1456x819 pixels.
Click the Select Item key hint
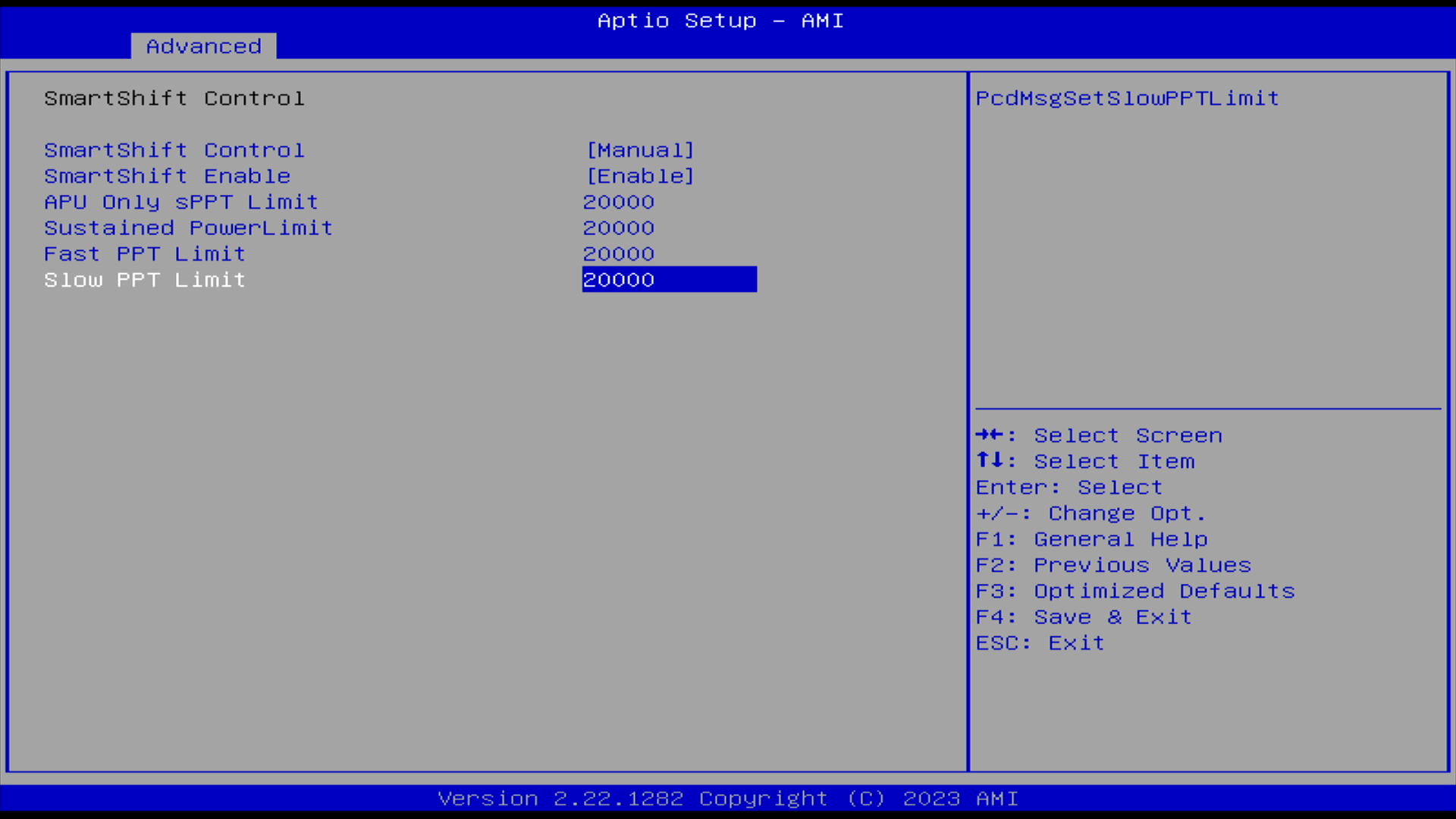[1085, 461]
